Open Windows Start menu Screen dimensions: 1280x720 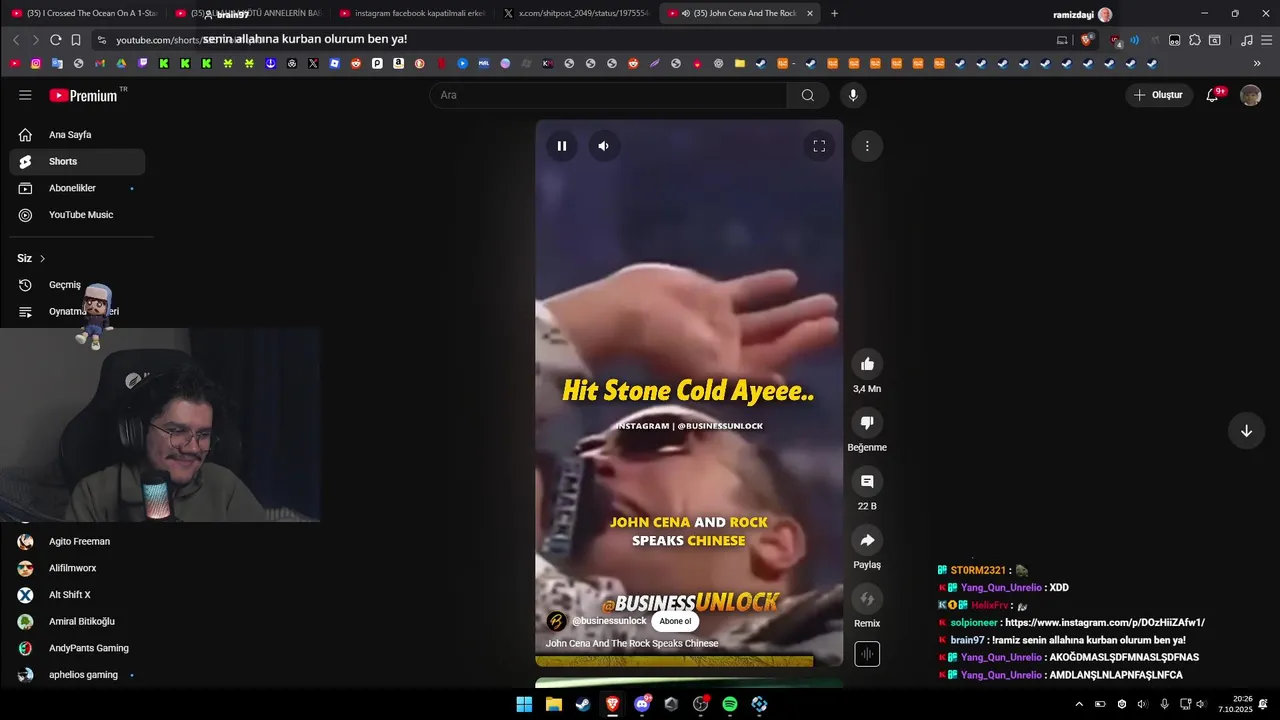[x=524, y=704]
